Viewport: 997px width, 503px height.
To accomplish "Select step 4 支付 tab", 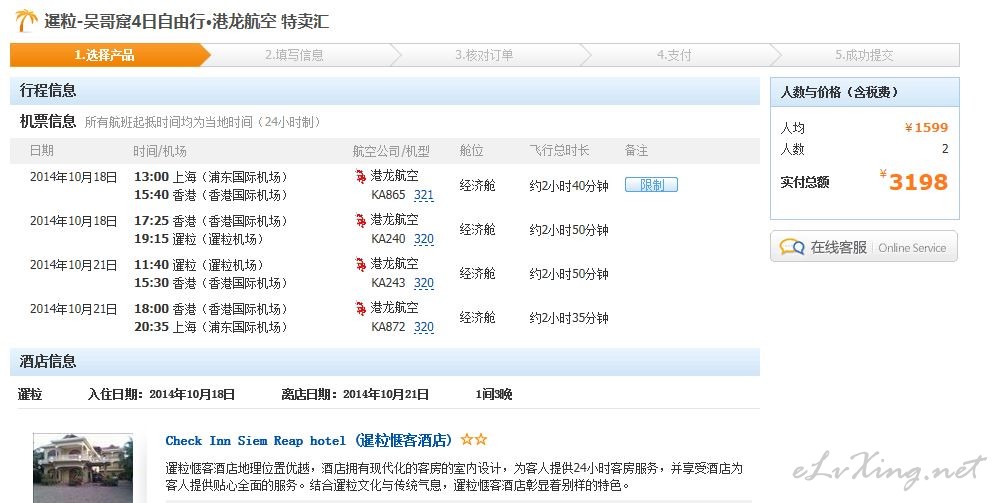I will [674, 55].
